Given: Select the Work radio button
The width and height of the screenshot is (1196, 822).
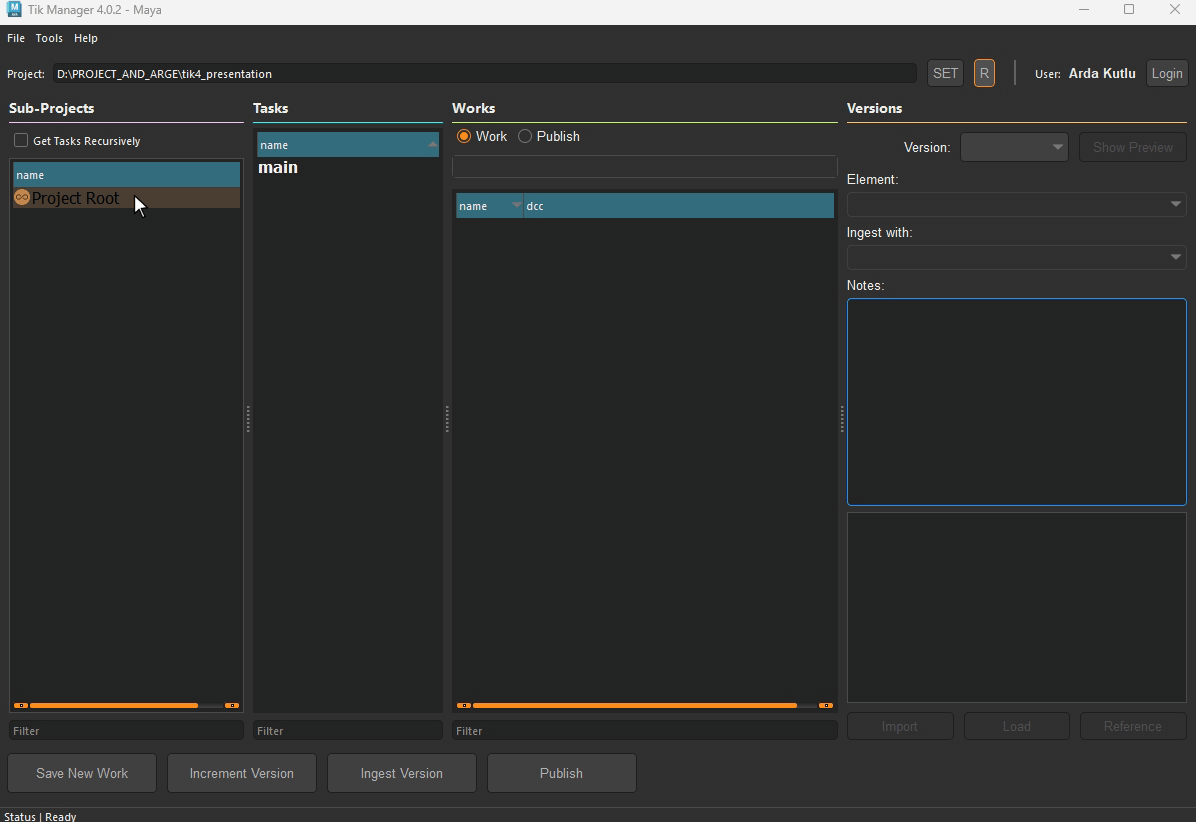Looking at the screenshot, I should pos(464,136).
